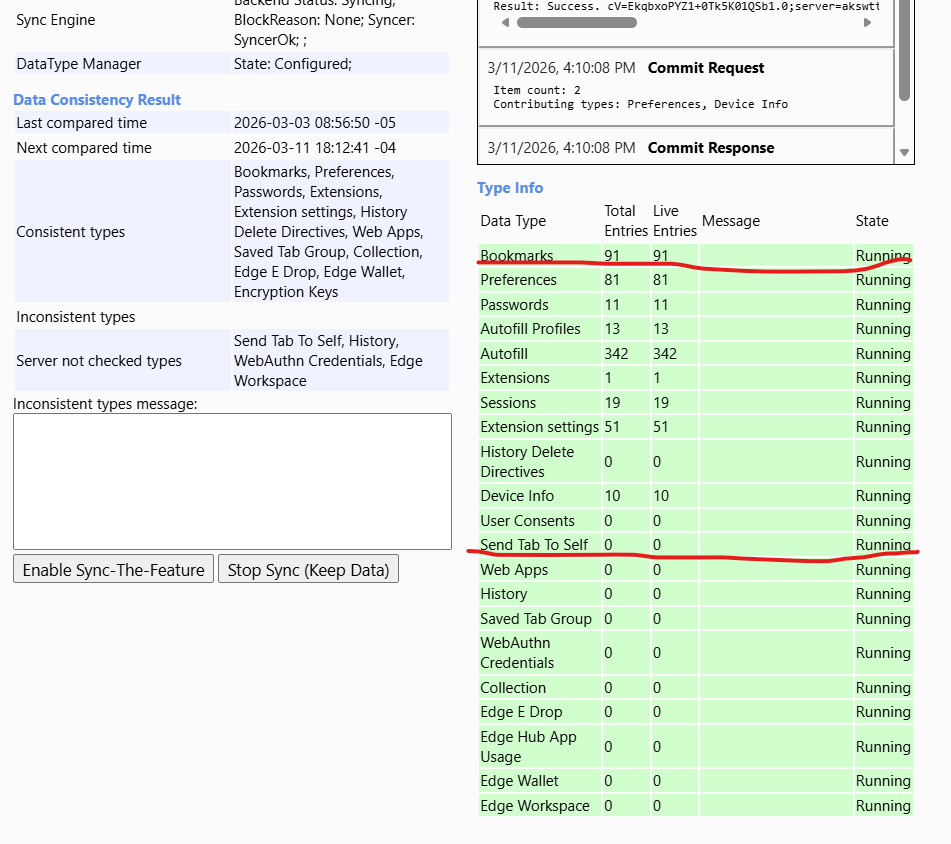This screenshot has width=951, height=844.
Task: Click the Live Entries column header
Action: coord(674,221)
